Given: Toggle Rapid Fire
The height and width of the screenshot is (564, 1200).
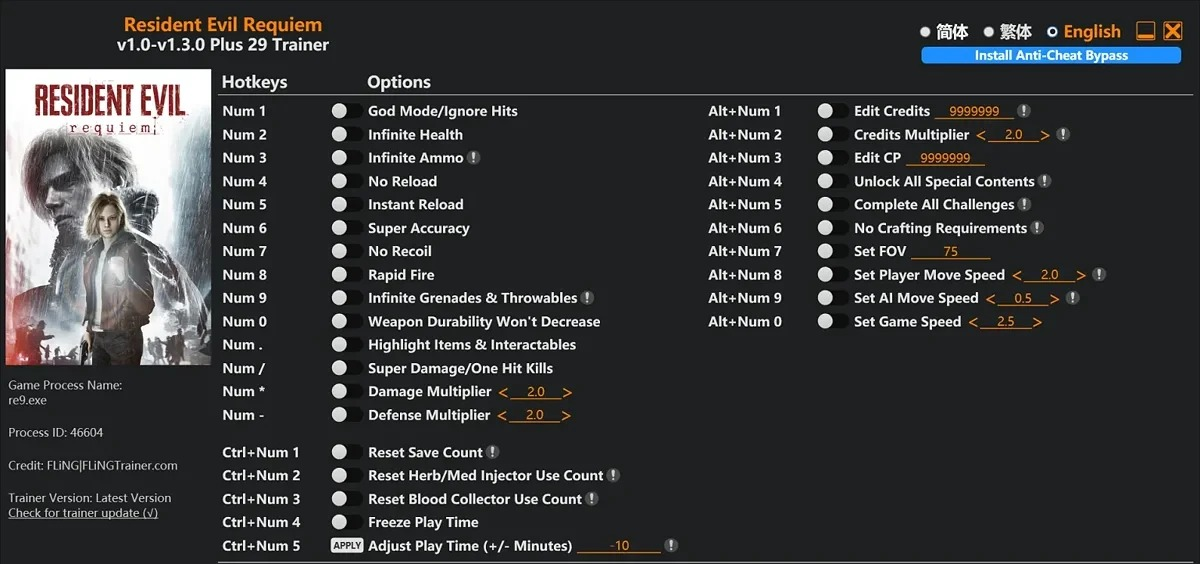Looking at the screenshot, I should [x=346, y=275].
